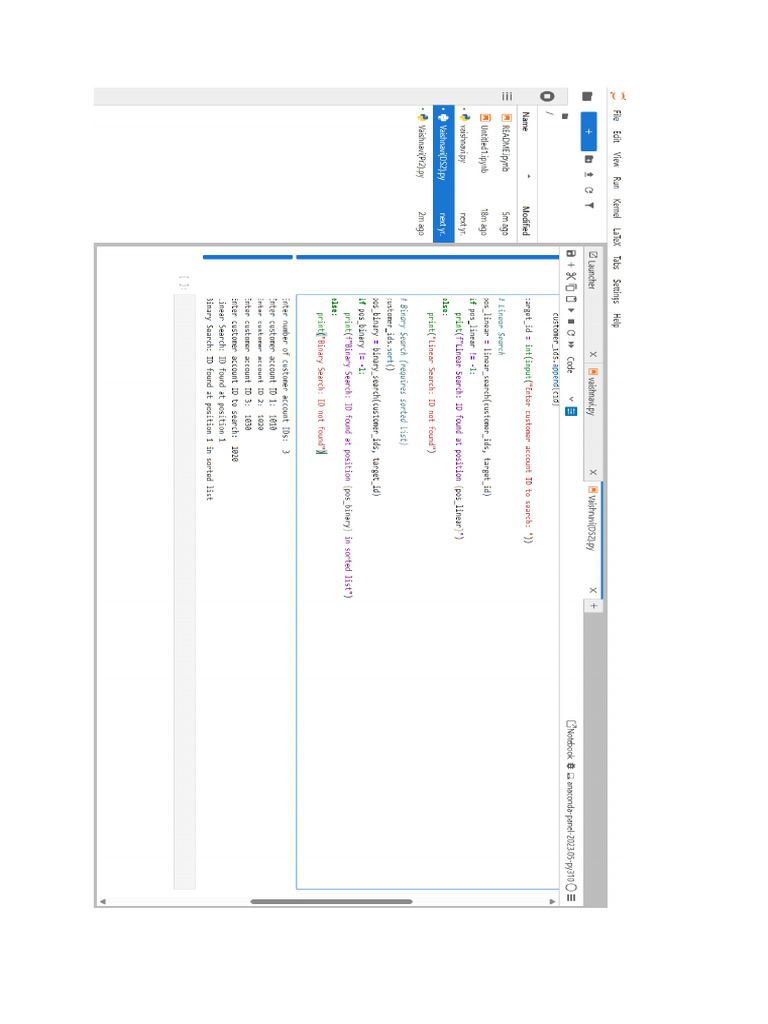Open the Edit menu
The width and height of the screenshot is (768, 1024).
[x=616, y=136]
